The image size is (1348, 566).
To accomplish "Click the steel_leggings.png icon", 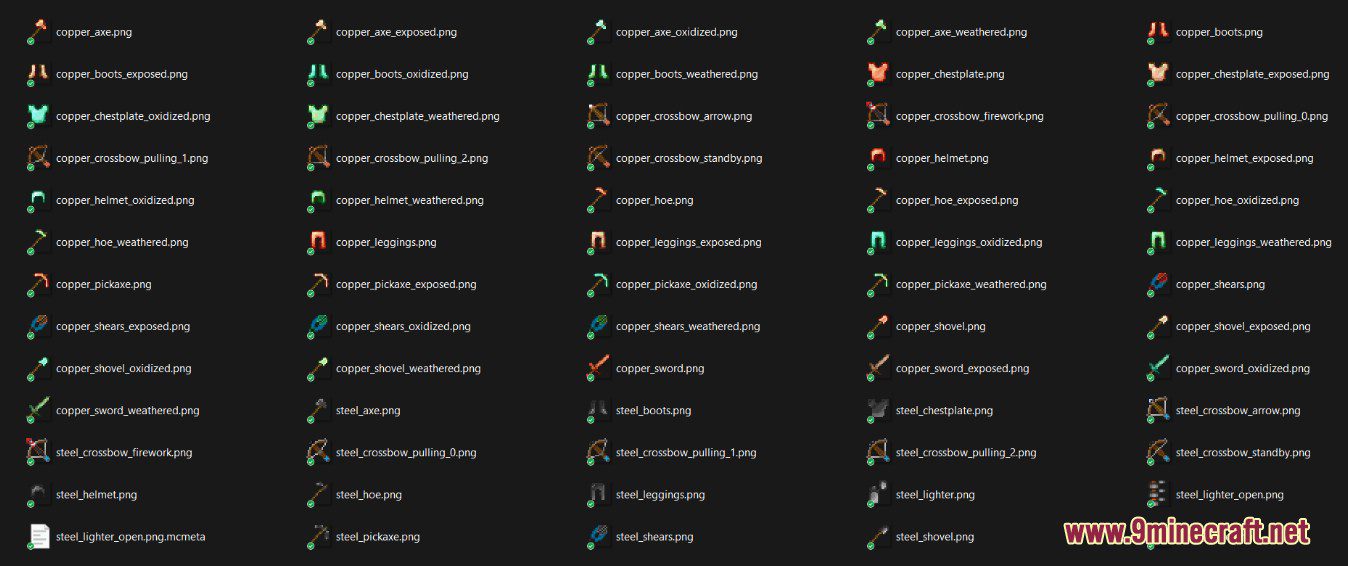I will coord(598,494).
